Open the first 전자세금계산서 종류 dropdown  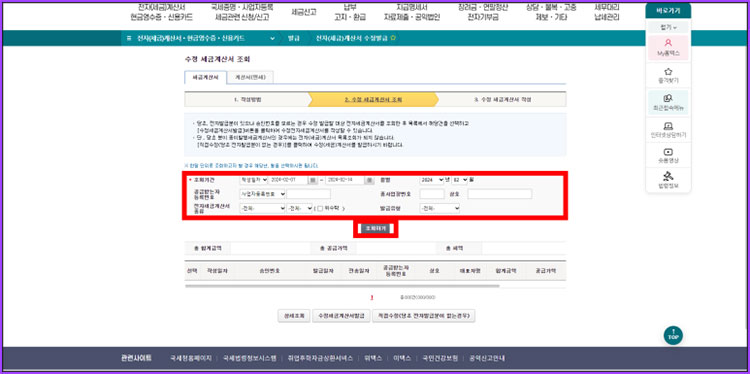coord(262,208)
